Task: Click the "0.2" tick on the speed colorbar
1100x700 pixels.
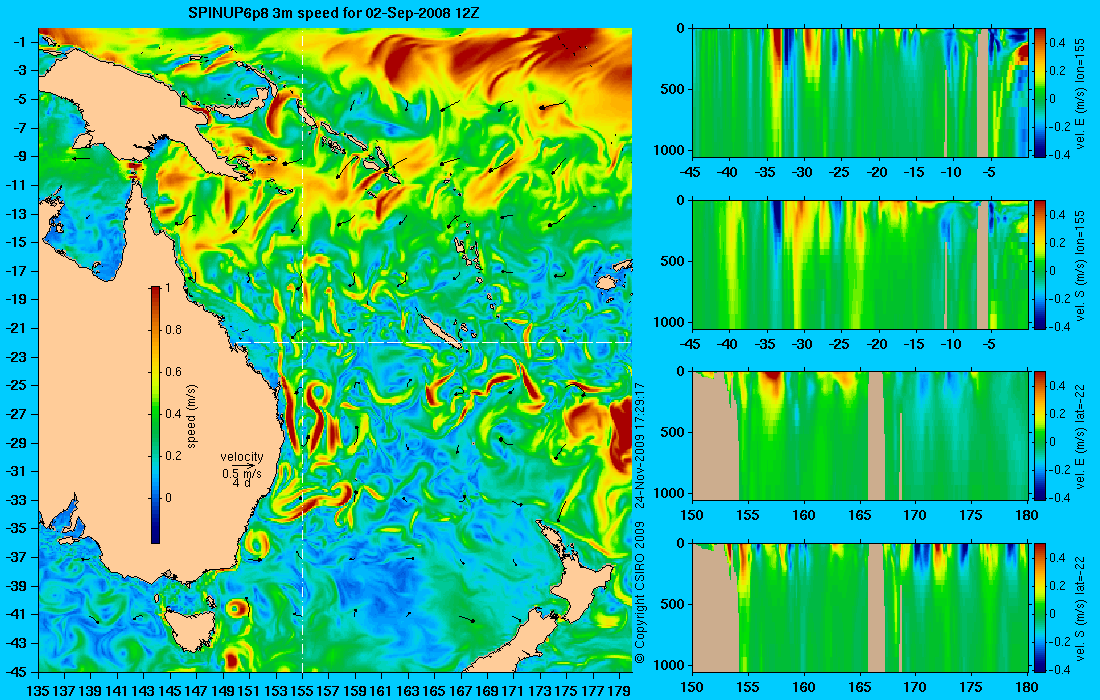Action: (x=173, y=456)
